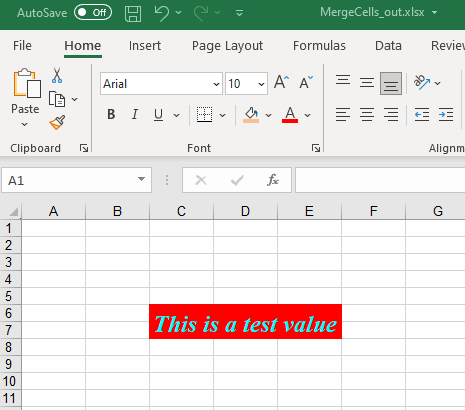Viewport: 465px width, 410px height.
Task: Select row 6 header
Action: (x=10, y=313)
